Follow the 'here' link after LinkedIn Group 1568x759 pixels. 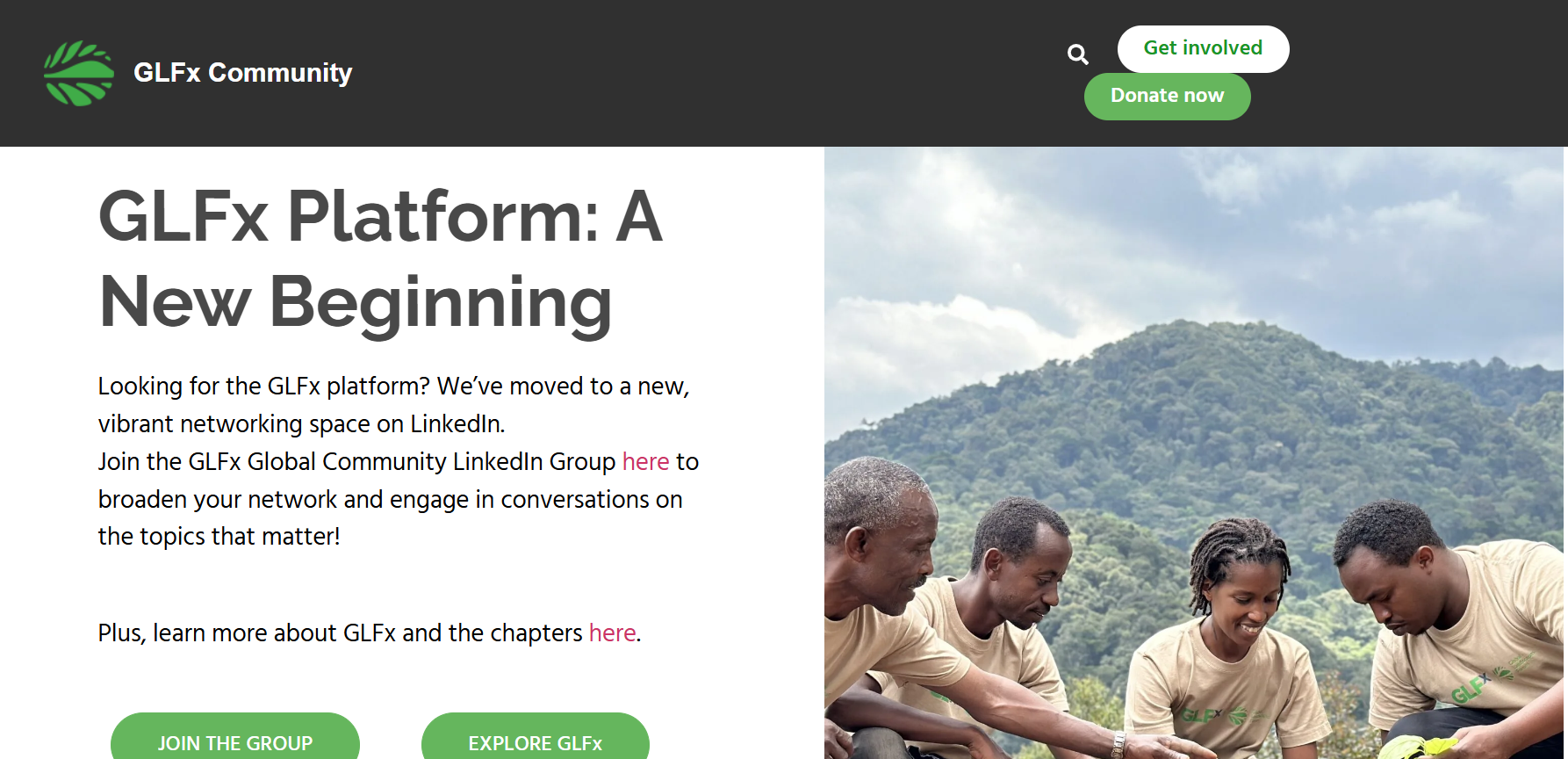coord(645,462)
